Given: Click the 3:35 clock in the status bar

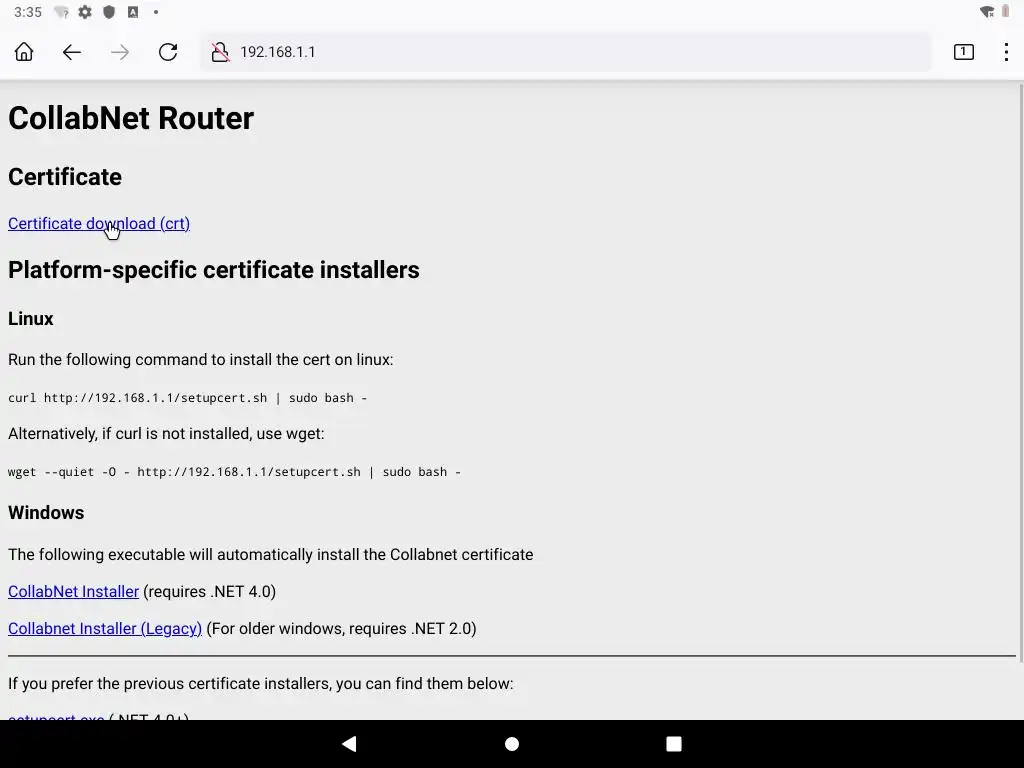Looking at the screenshot, I should (27, 12).
